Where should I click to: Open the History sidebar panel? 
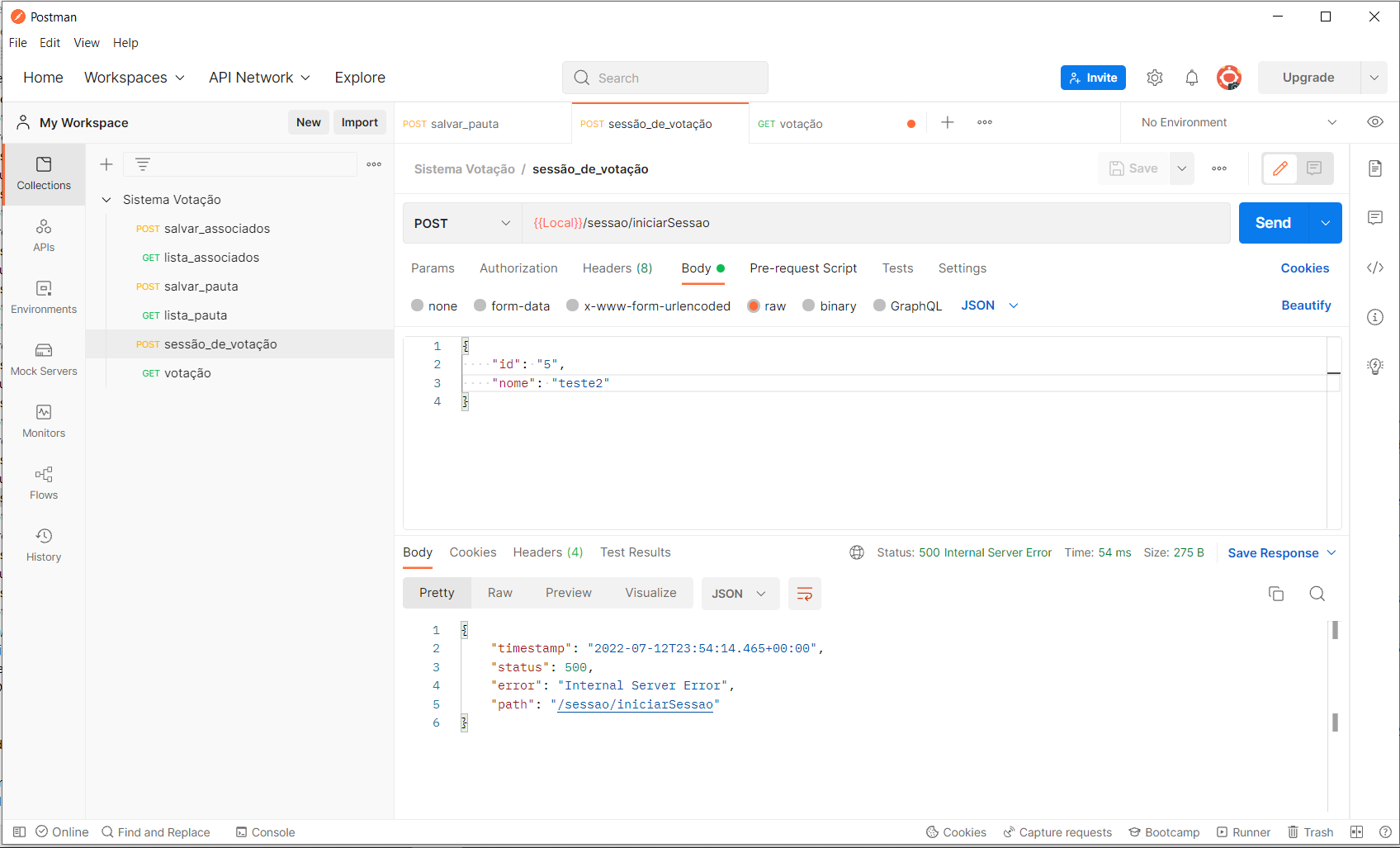44,545
